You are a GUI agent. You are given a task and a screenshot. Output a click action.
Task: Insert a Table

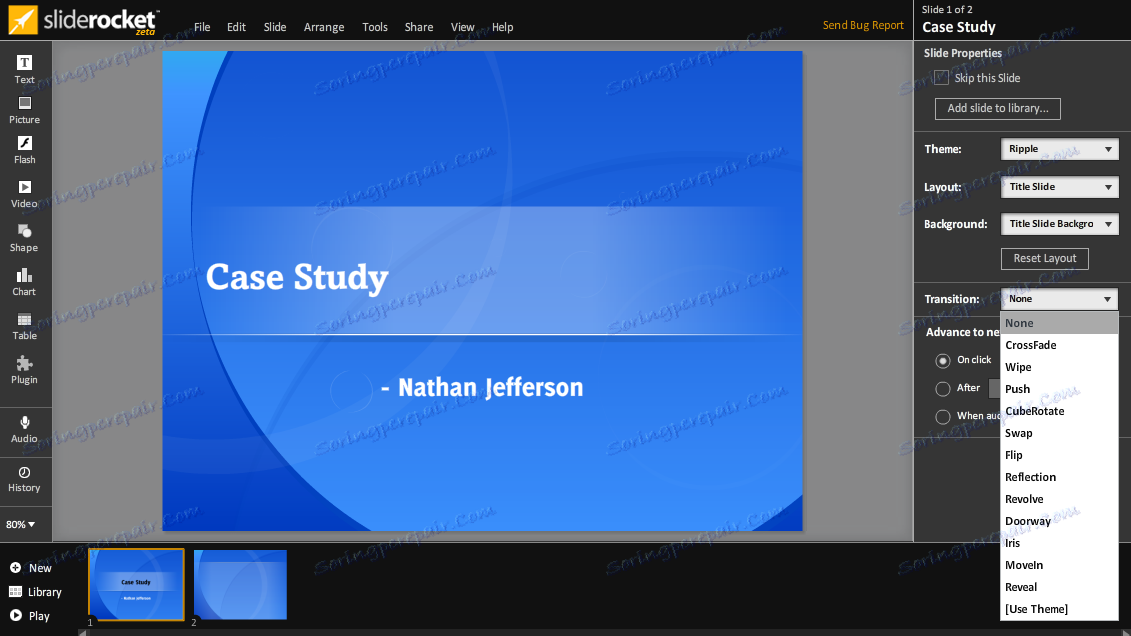tap(25, 326)
